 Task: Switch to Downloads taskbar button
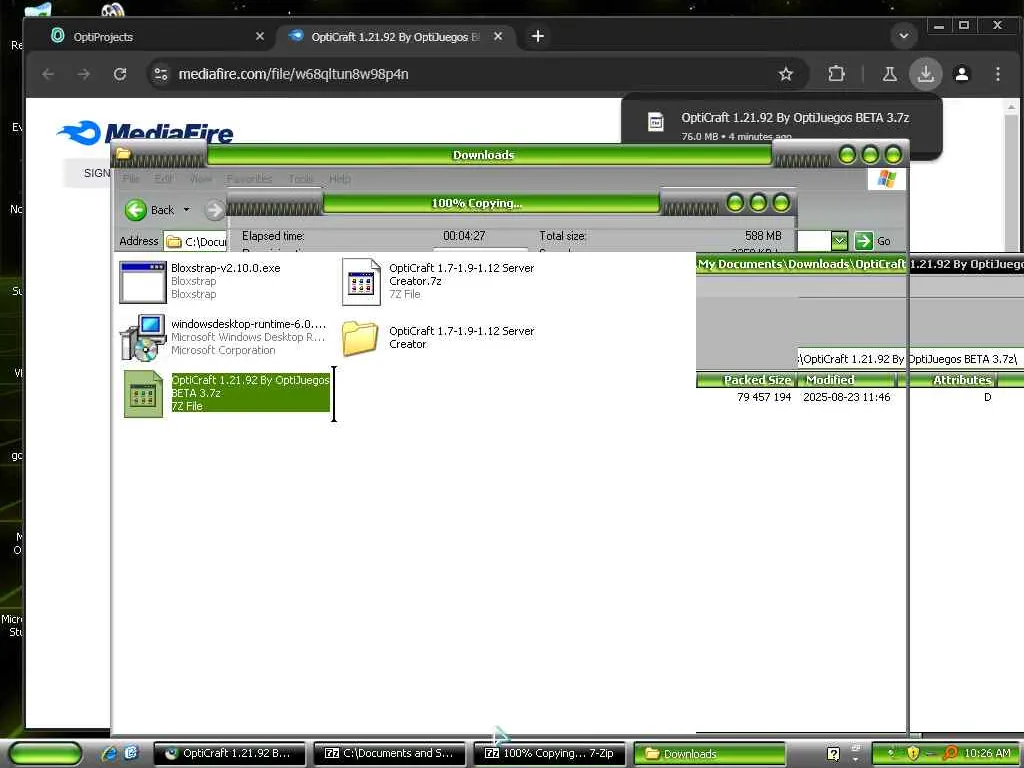point(709,753)
